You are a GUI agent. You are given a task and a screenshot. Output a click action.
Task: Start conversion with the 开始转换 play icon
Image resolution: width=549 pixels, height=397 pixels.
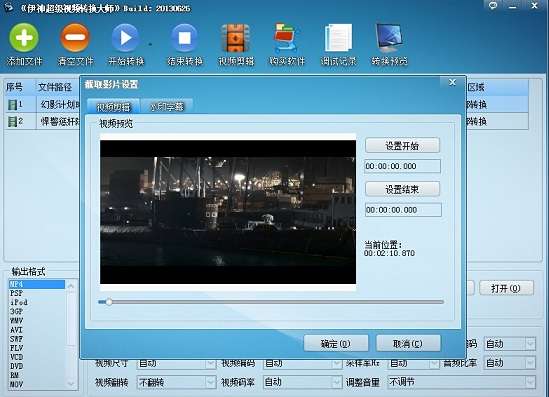coord(126,37)
